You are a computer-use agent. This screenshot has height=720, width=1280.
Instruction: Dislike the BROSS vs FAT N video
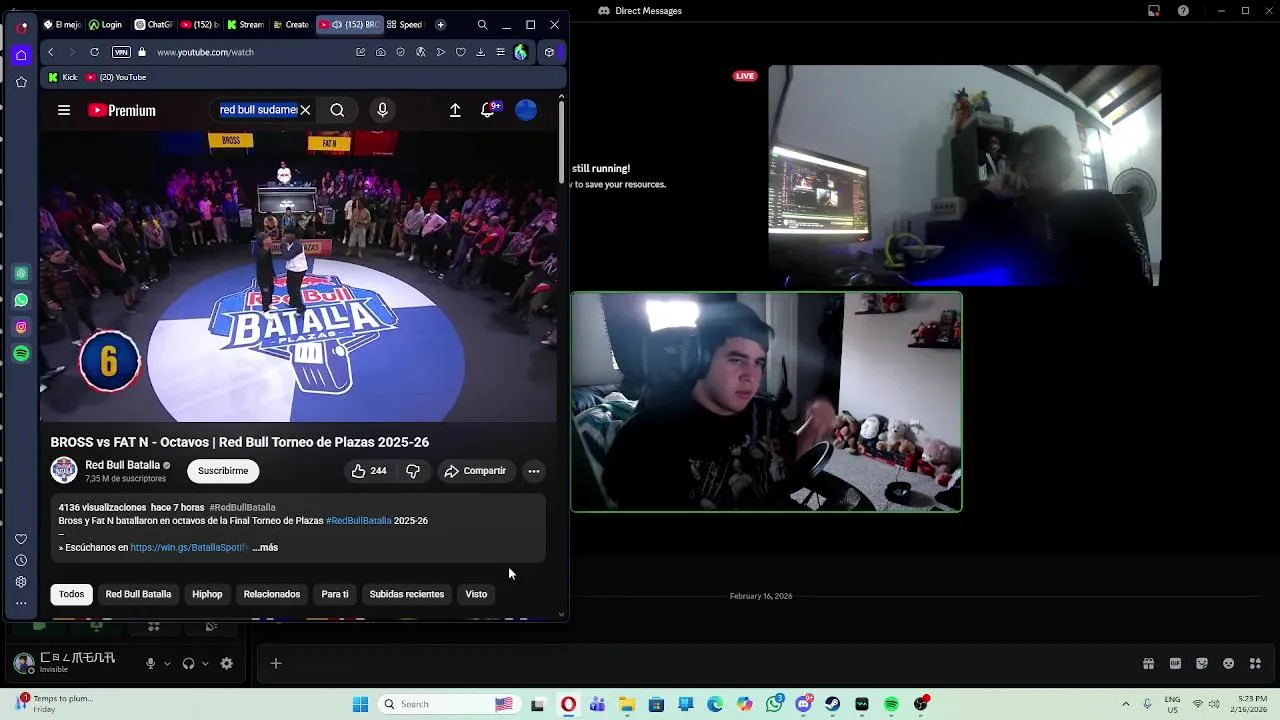click(x=413, y=471)
